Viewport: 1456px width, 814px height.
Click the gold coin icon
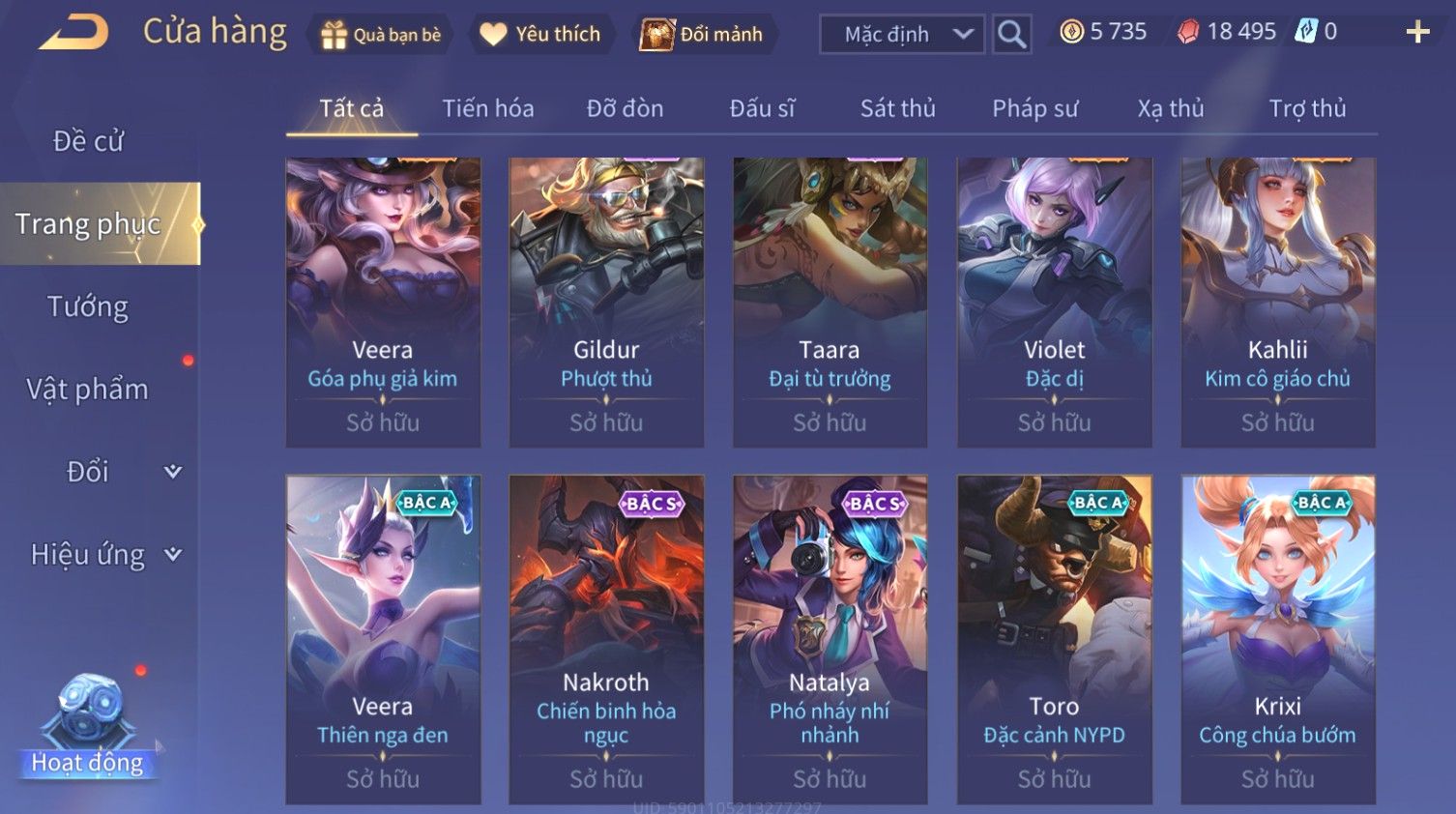pos(1071,32)
